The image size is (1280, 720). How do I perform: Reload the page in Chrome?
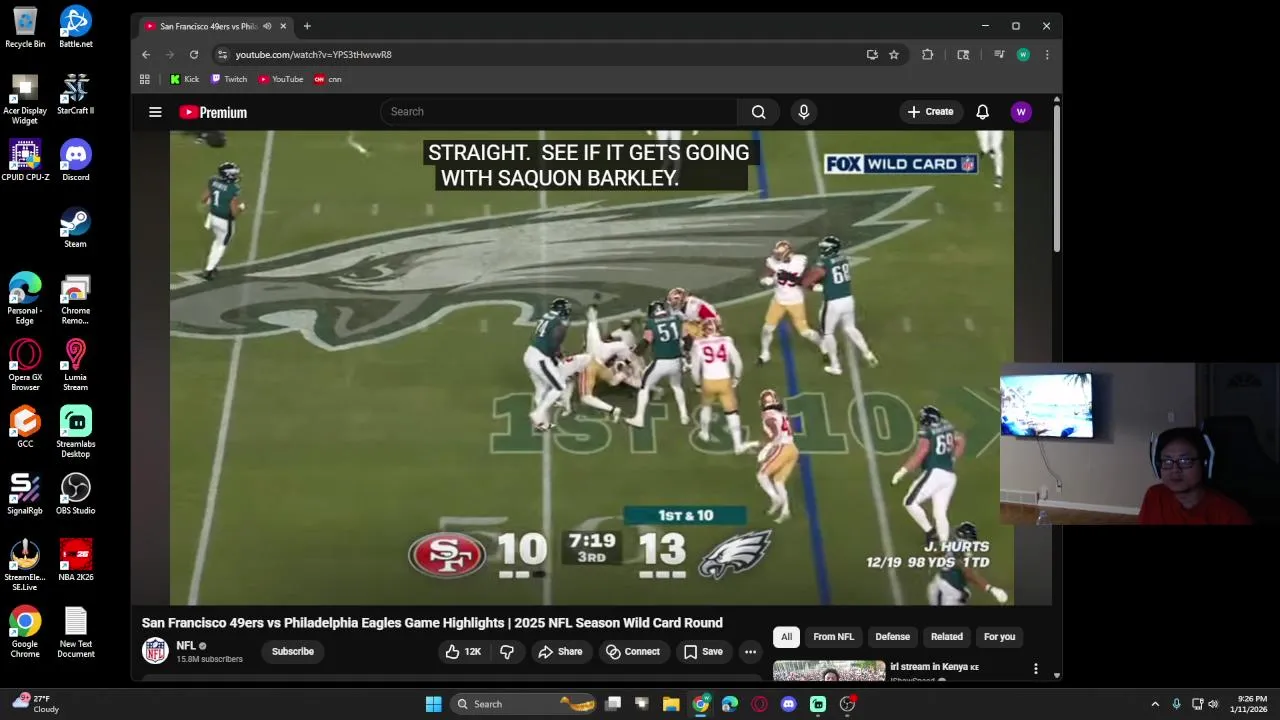194,55
